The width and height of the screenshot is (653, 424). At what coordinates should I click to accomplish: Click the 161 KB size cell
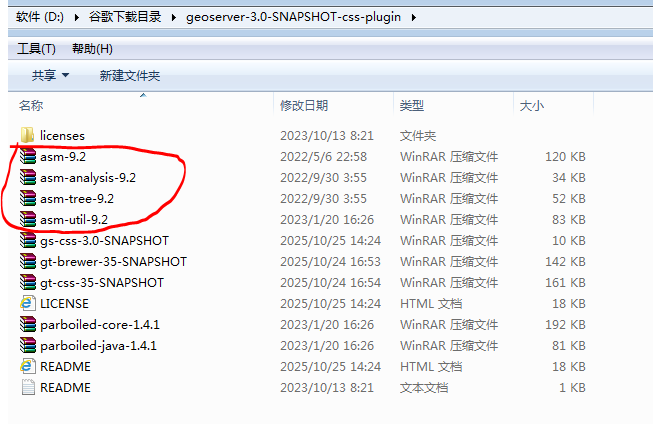[x=565, y=283]
